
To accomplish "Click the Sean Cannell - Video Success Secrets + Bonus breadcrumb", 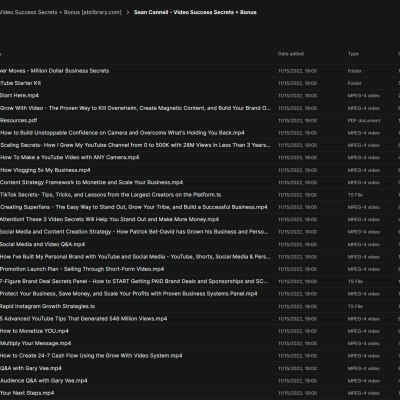I will coord(195,12).
